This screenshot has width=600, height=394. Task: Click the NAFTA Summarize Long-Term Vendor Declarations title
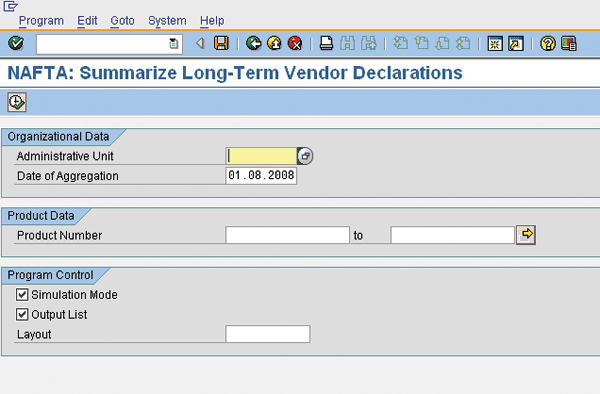(235, 73)
